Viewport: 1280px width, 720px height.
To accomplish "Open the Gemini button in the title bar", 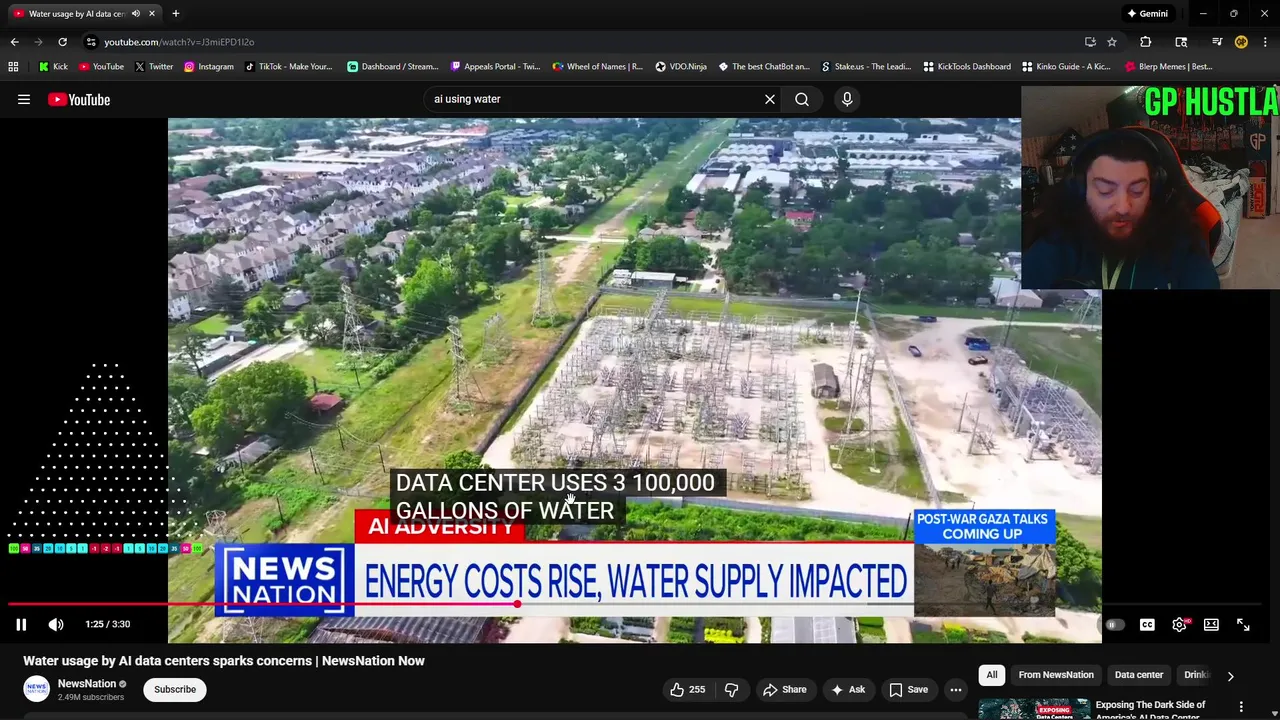I will point(1147,14).
